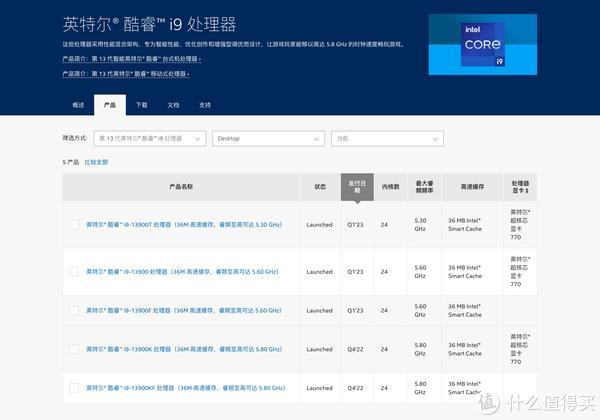Click the Intel Core i9 badge image
Image resolution: width=600 pixels, height=420 pixels.
point(483,44)
